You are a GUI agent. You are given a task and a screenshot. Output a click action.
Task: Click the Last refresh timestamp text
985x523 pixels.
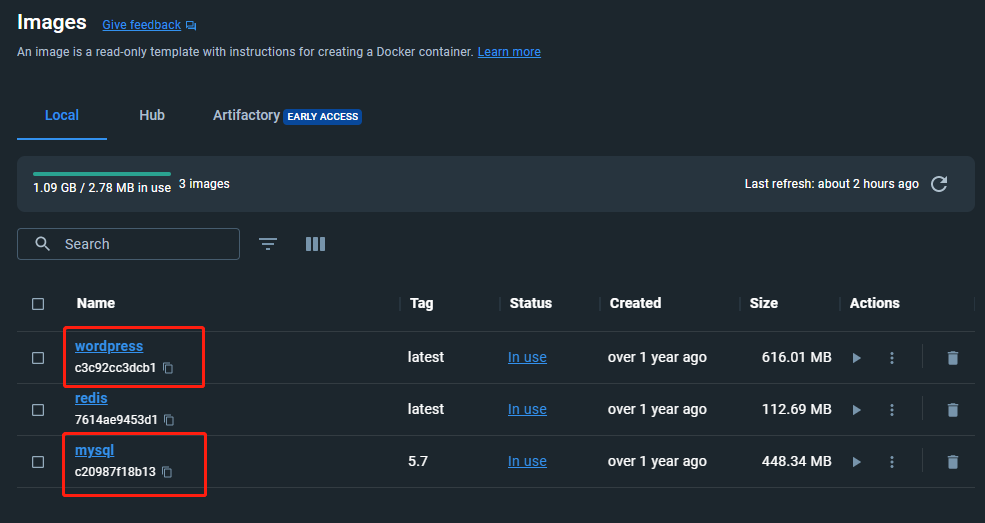[832, 184]
